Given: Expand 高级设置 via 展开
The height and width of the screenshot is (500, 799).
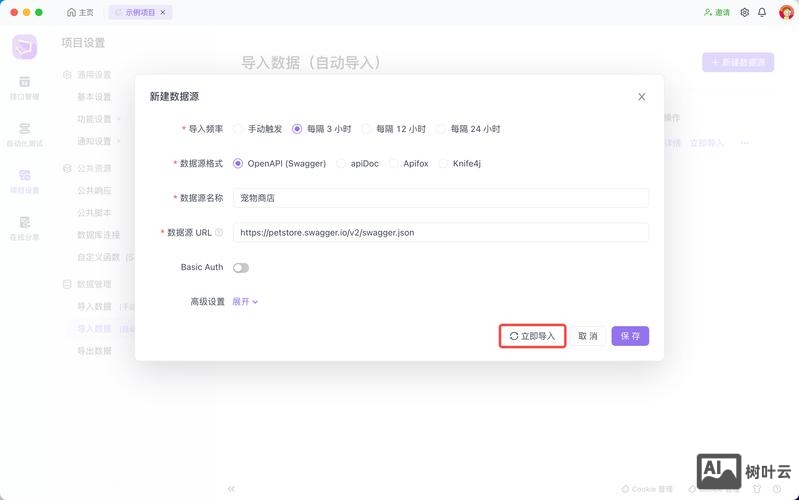Looking at the screenshot, I should 245,302.
